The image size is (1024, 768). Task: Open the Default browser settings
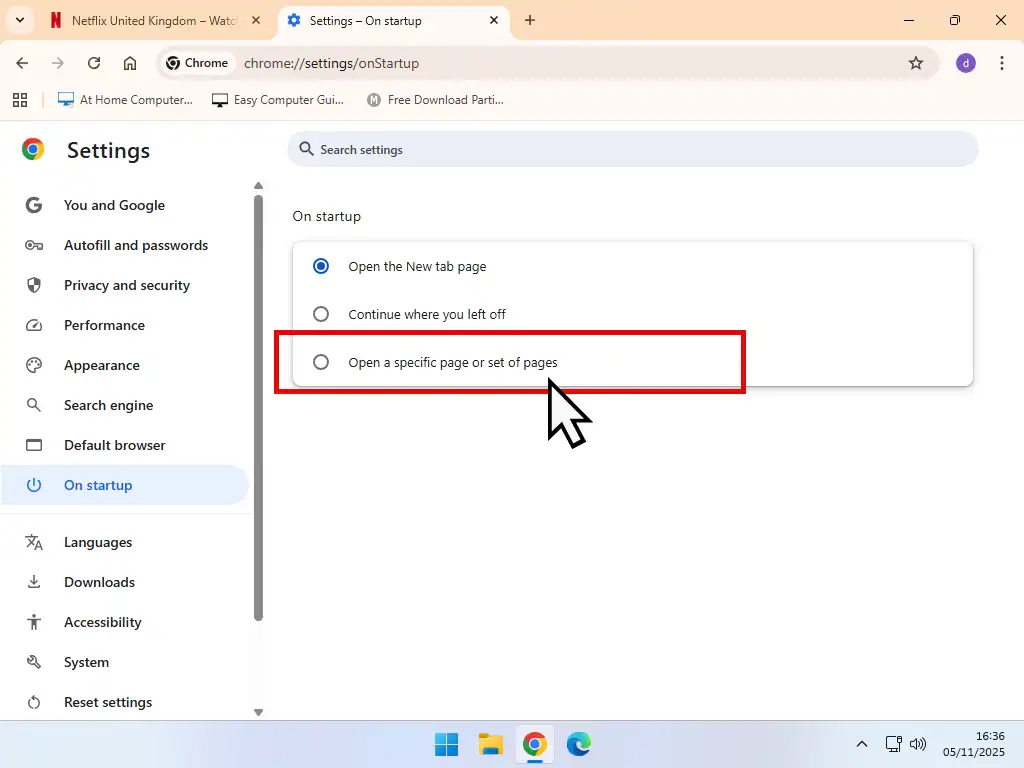coord(114,445)
